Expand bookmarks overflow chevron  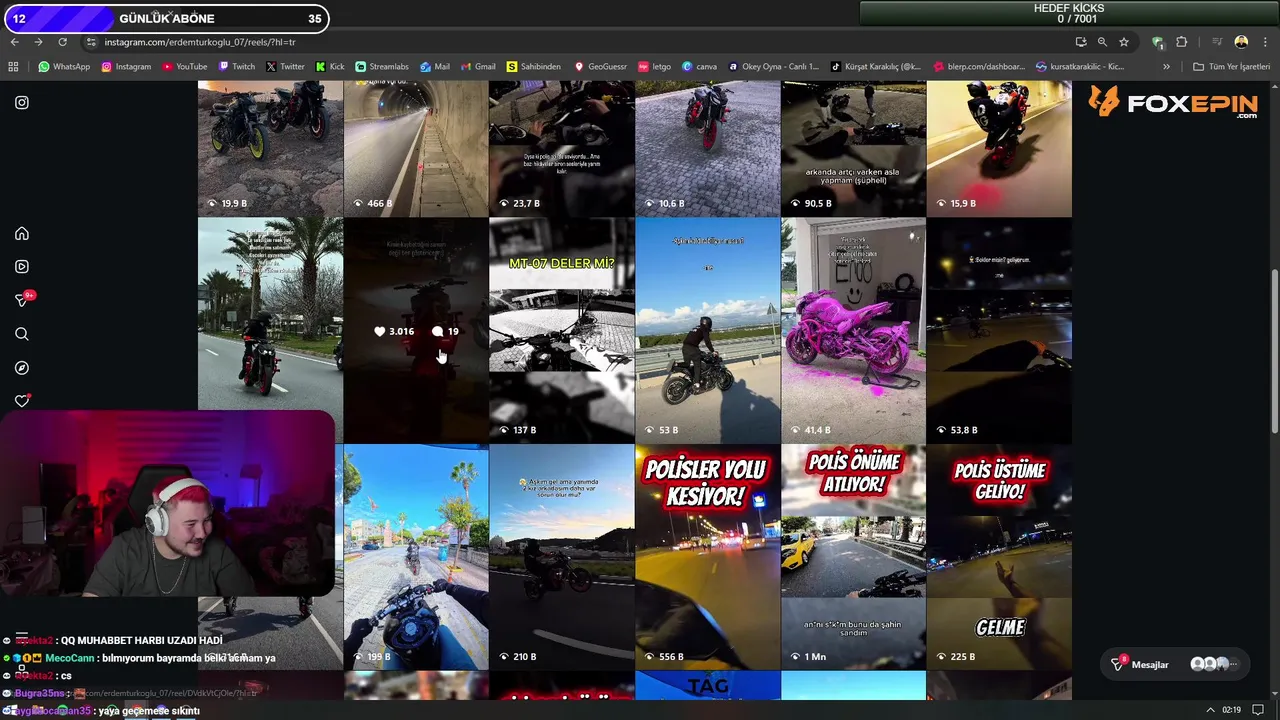click(x=1166, y=67)
